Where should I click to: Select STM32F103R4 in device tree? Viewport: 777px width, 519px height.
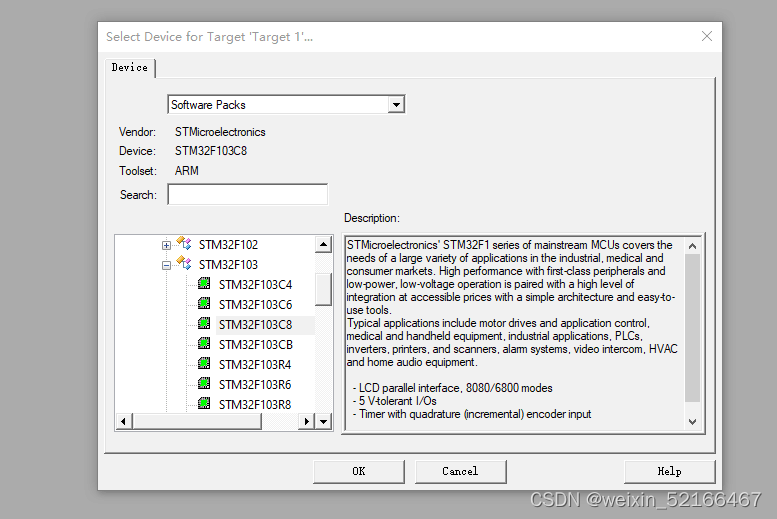tap(255, 365)
